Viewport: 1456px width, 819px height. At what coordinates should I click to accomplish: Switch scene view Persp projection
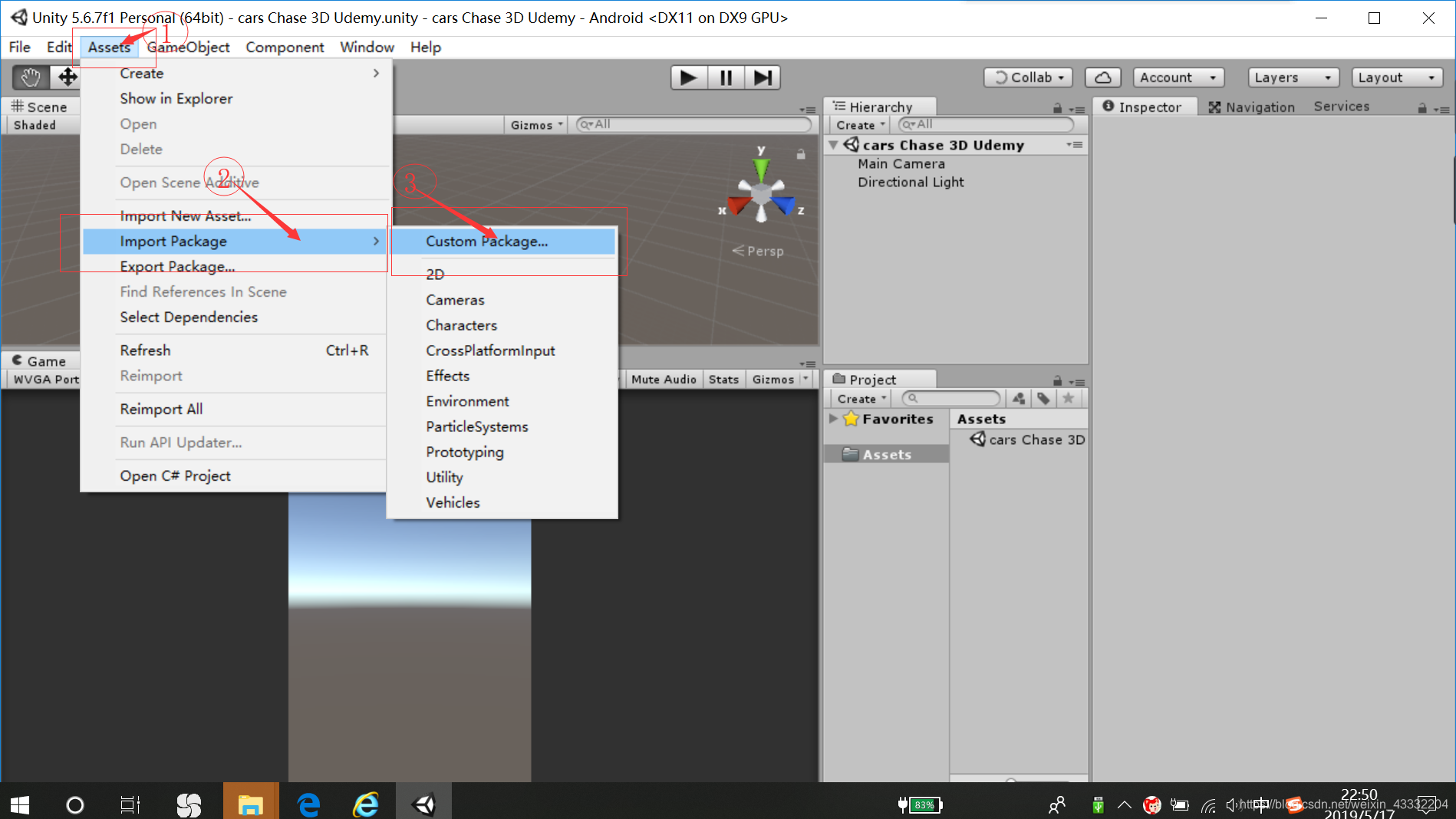click(x=758, y=251)
